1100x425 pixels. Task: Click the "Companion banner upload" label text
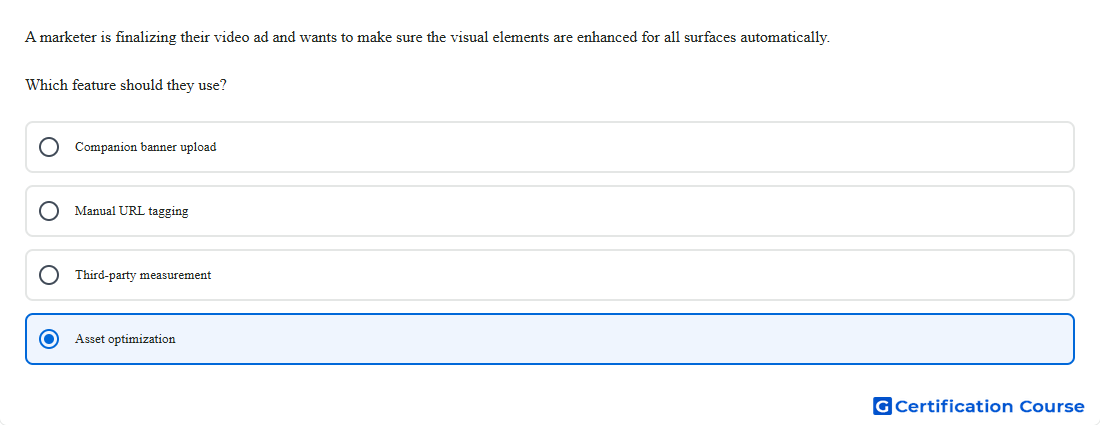(145, 147)
